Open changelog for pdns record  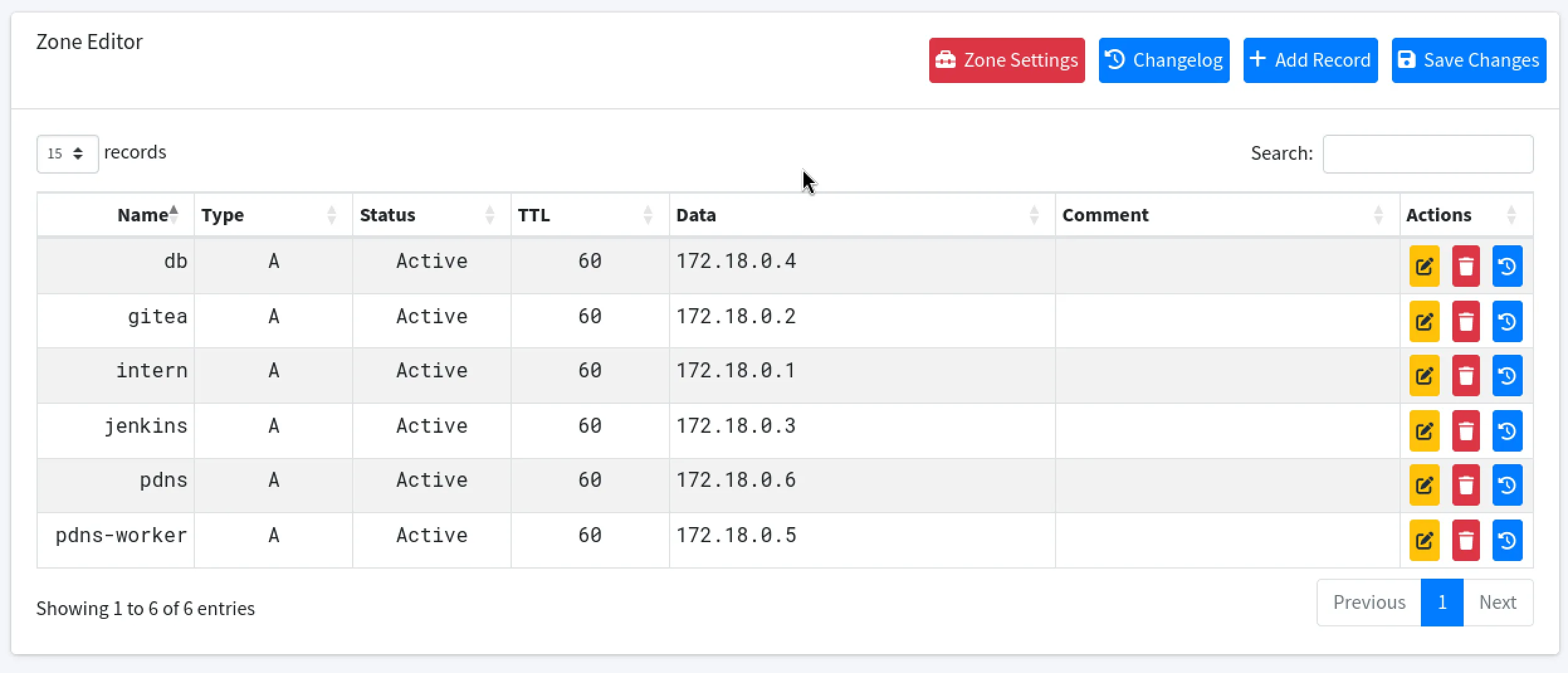pos(1507,485)
